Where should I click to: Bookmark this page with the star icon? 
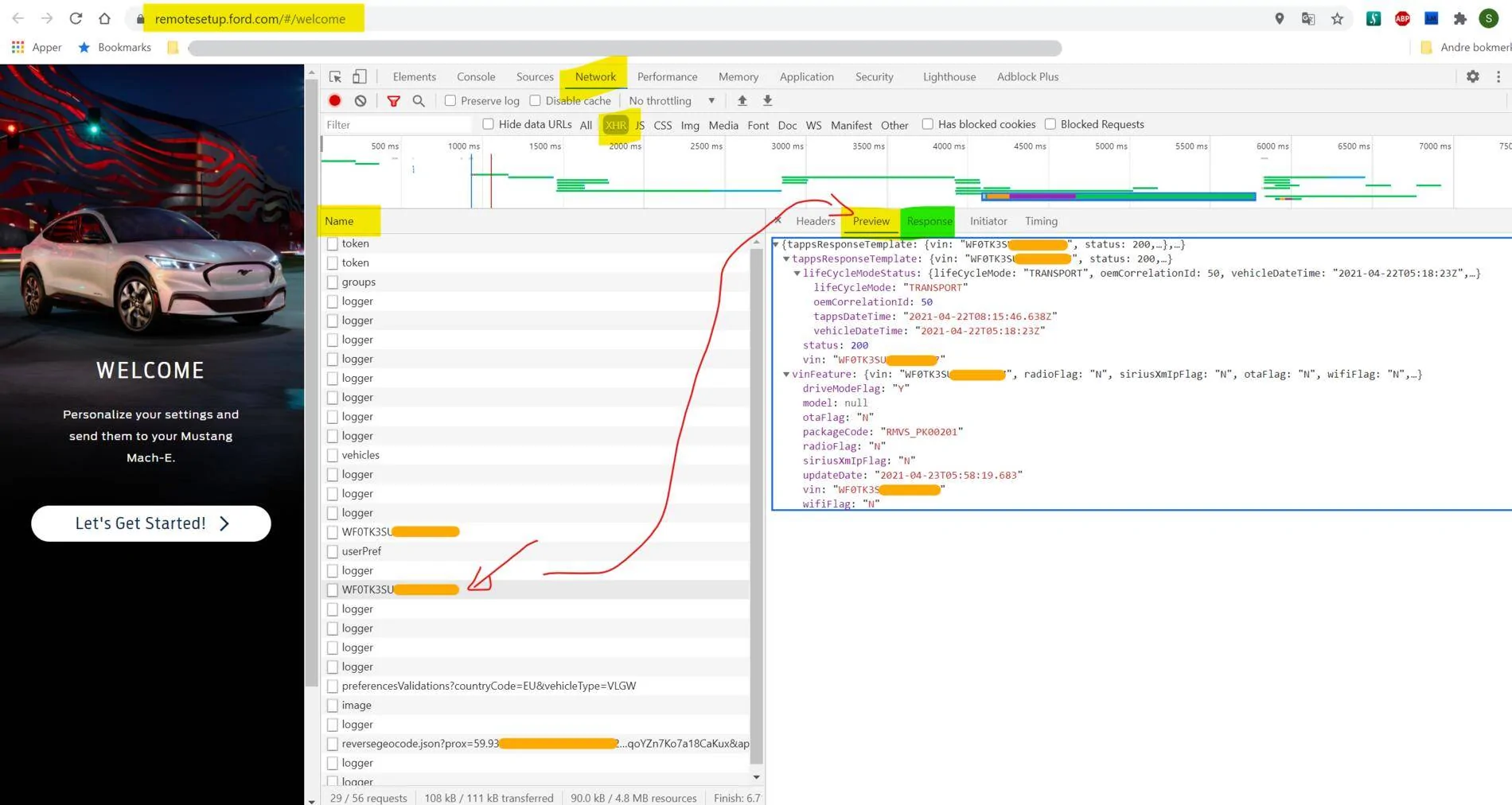(x=1337, y=18)
